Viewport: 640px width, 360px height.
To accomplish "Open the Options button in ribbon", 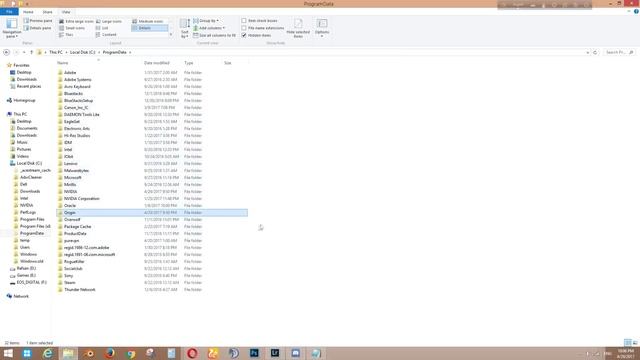I will pos(322,28).
